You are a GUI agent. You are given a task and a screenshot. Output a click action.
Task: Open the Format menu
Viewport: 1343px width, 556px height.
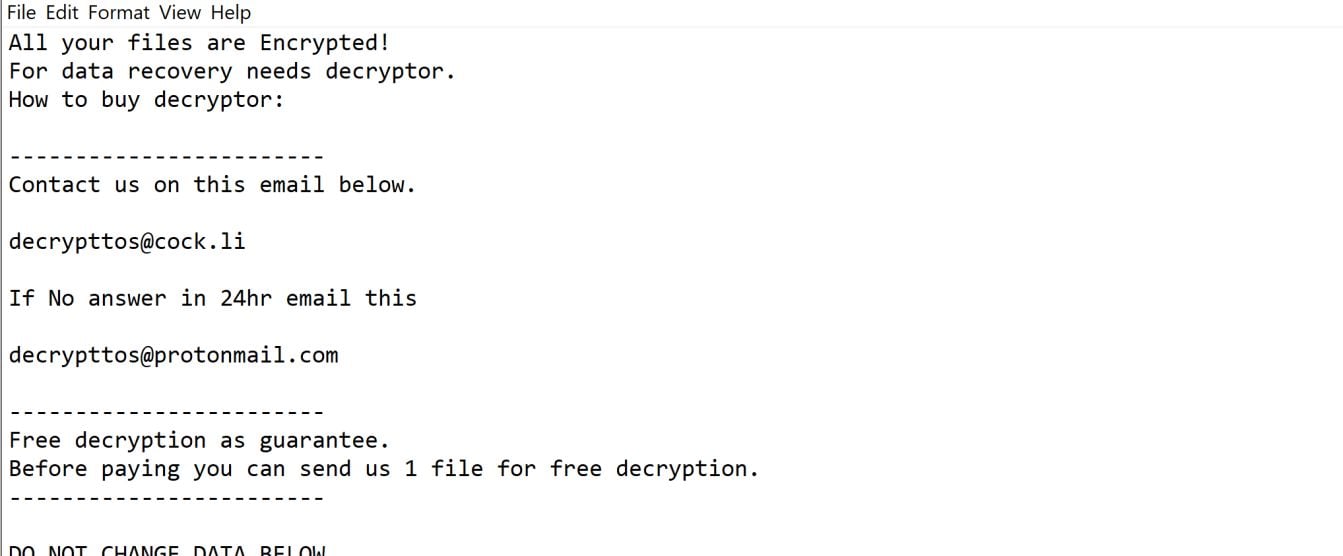(119, 13)
